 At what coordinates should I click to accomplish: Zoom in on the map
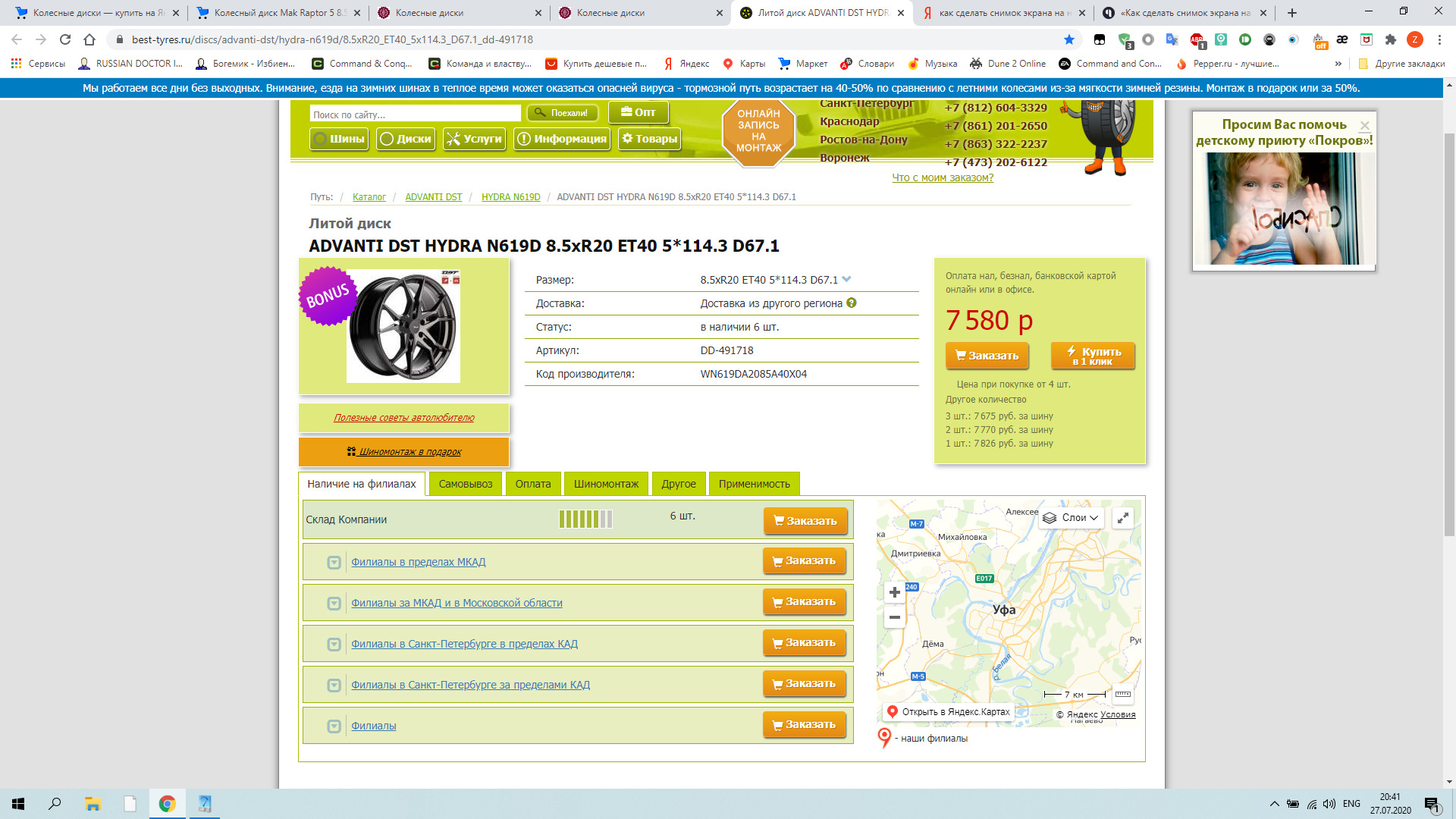point(895,592)
